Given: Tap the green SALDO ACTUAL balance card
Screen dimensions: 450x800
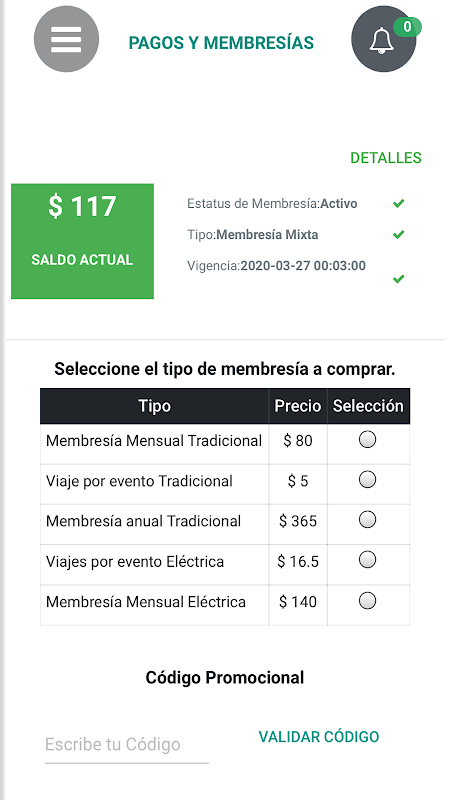Looking at the screenshot, I should point(82,241).
